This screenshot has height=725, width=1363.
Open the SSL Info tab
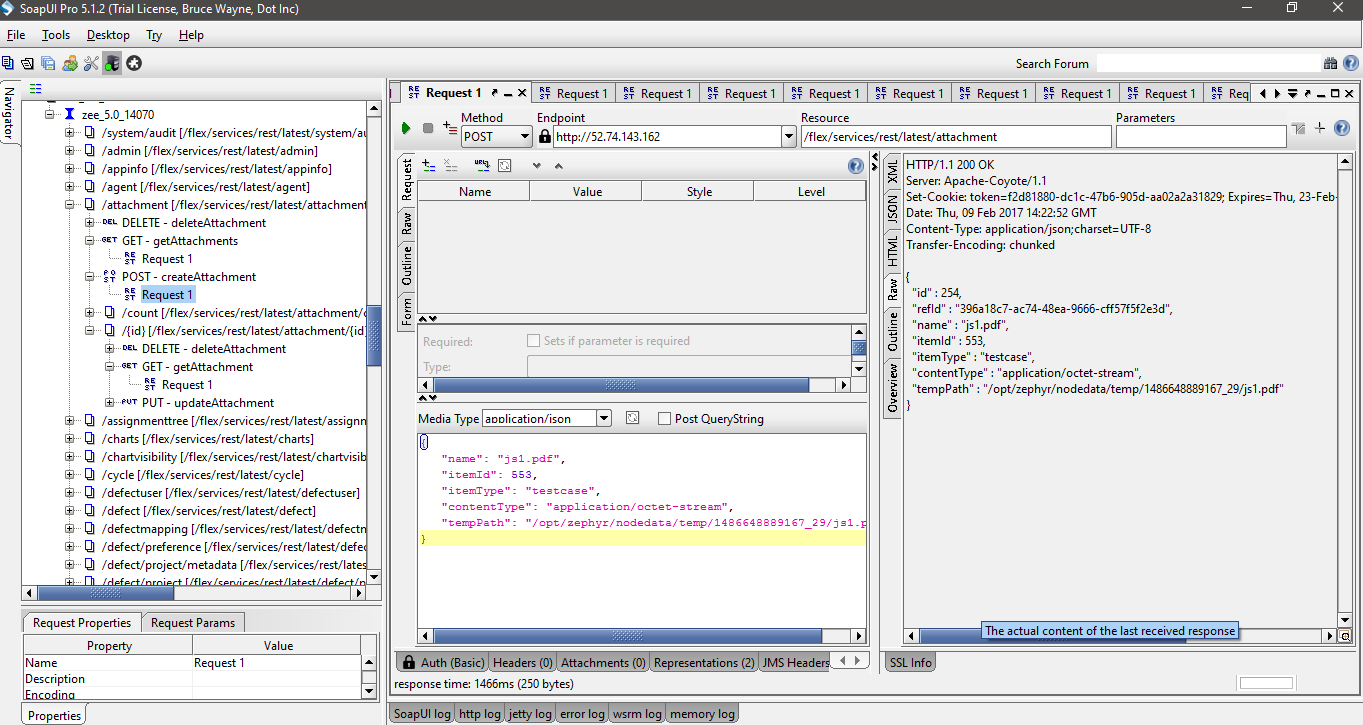[x=910, y=662]
